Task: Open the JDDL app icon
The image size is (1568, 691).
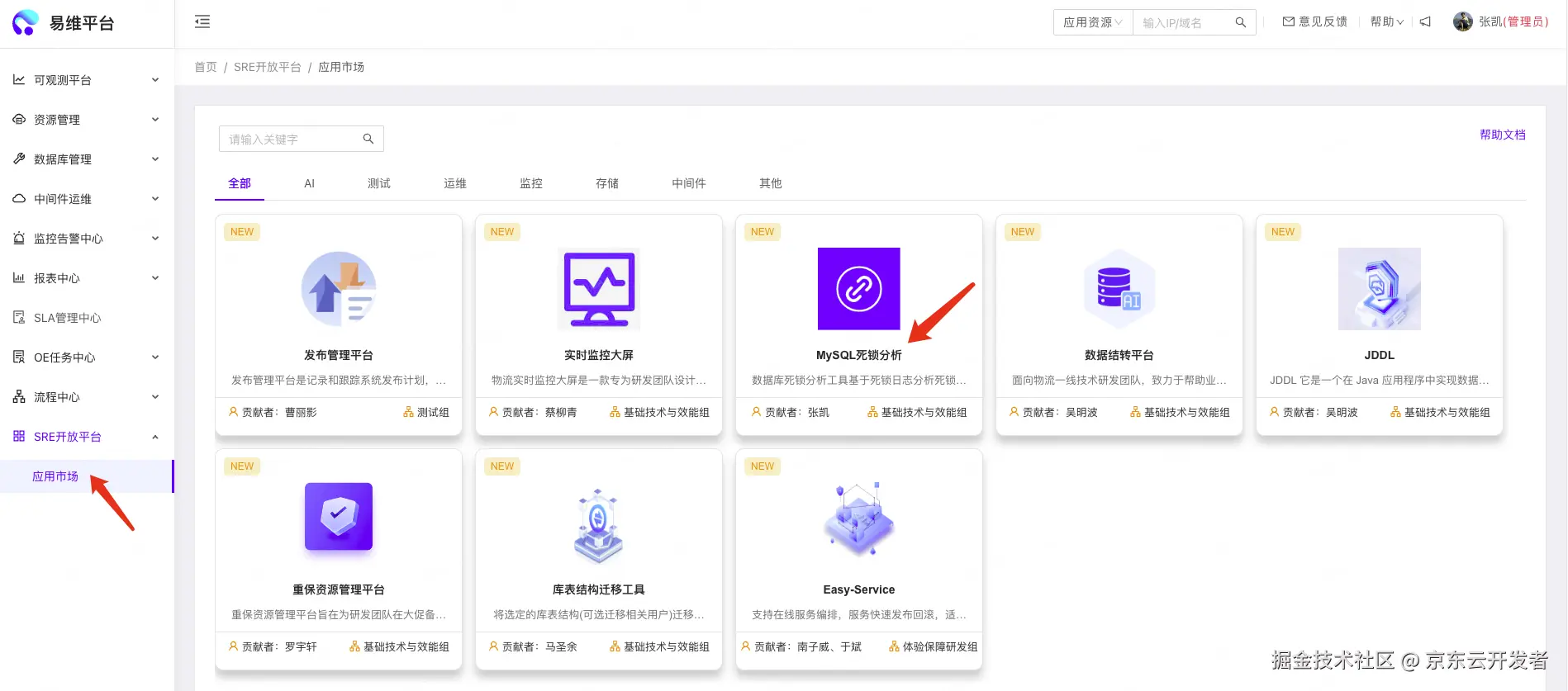Action: [x=1380, y=289]
